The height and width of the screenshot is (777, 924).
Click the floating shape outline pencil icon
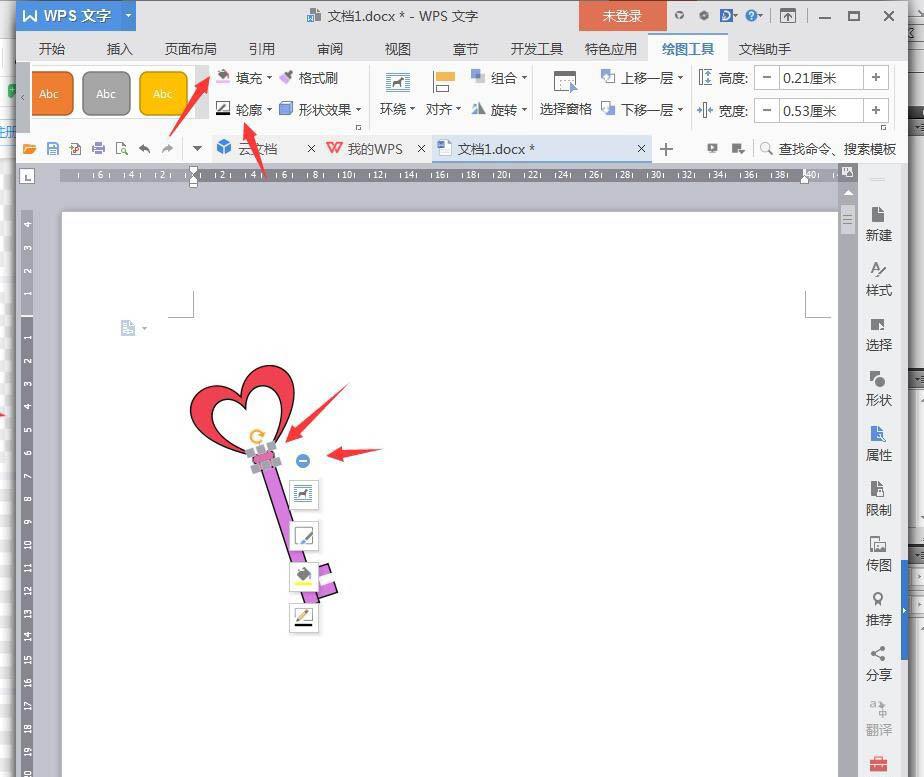[x=303, y=617]
